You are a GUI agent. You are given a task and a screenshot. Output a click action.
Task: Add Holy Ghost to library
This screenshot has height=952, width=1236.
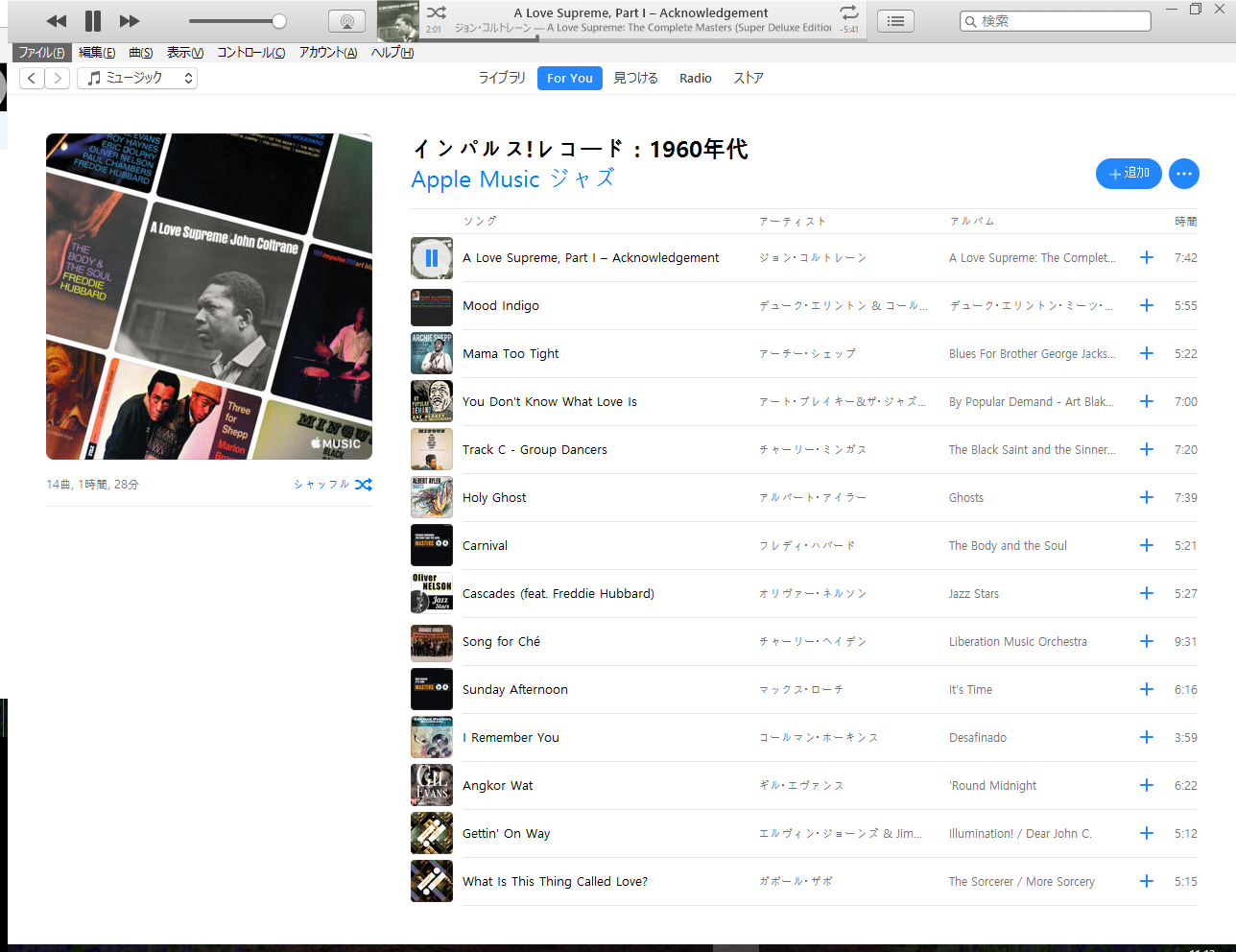[x=1146, y=497]
